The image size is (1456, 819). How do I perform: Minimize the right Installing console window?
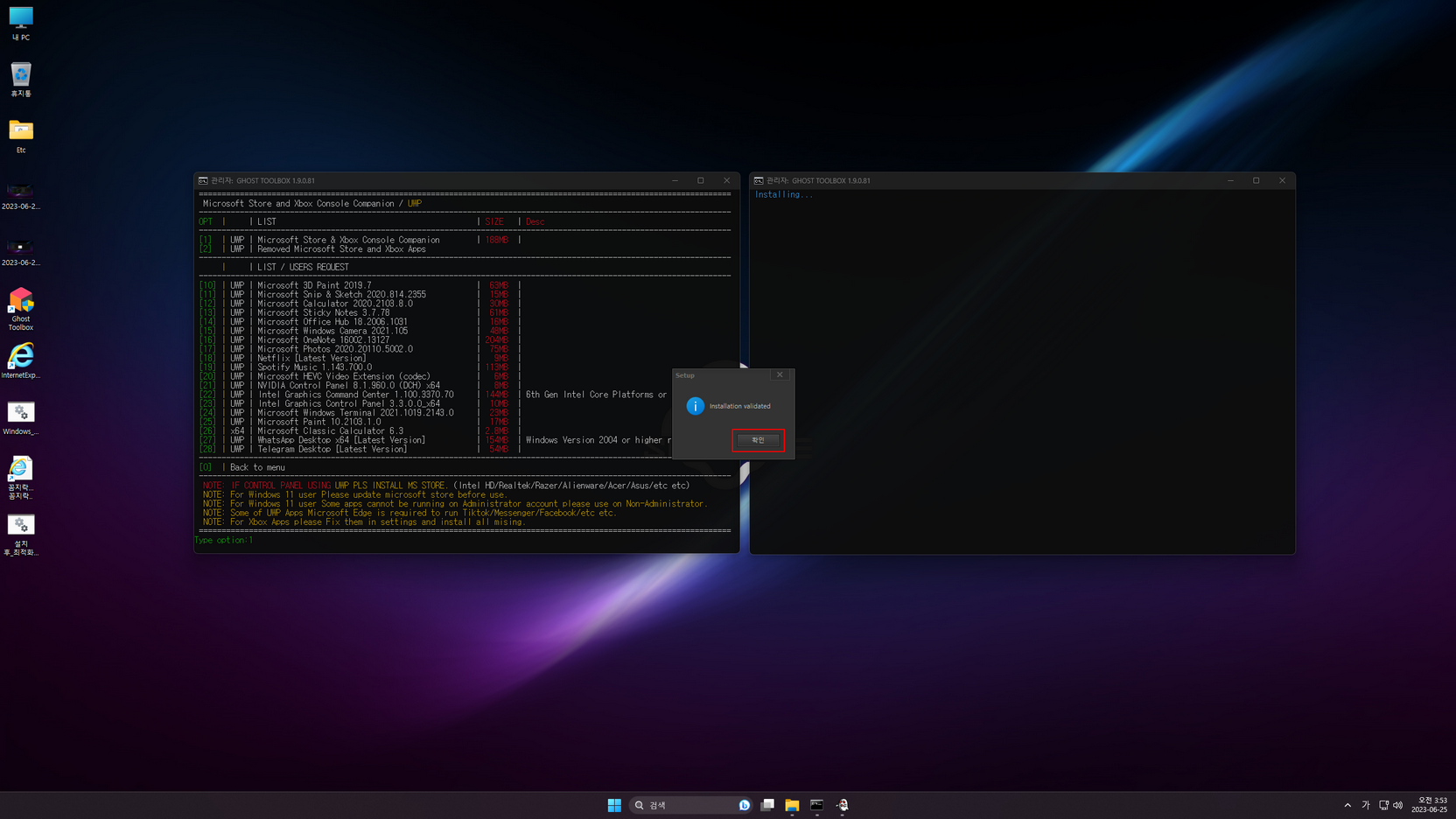[1230, 180]
